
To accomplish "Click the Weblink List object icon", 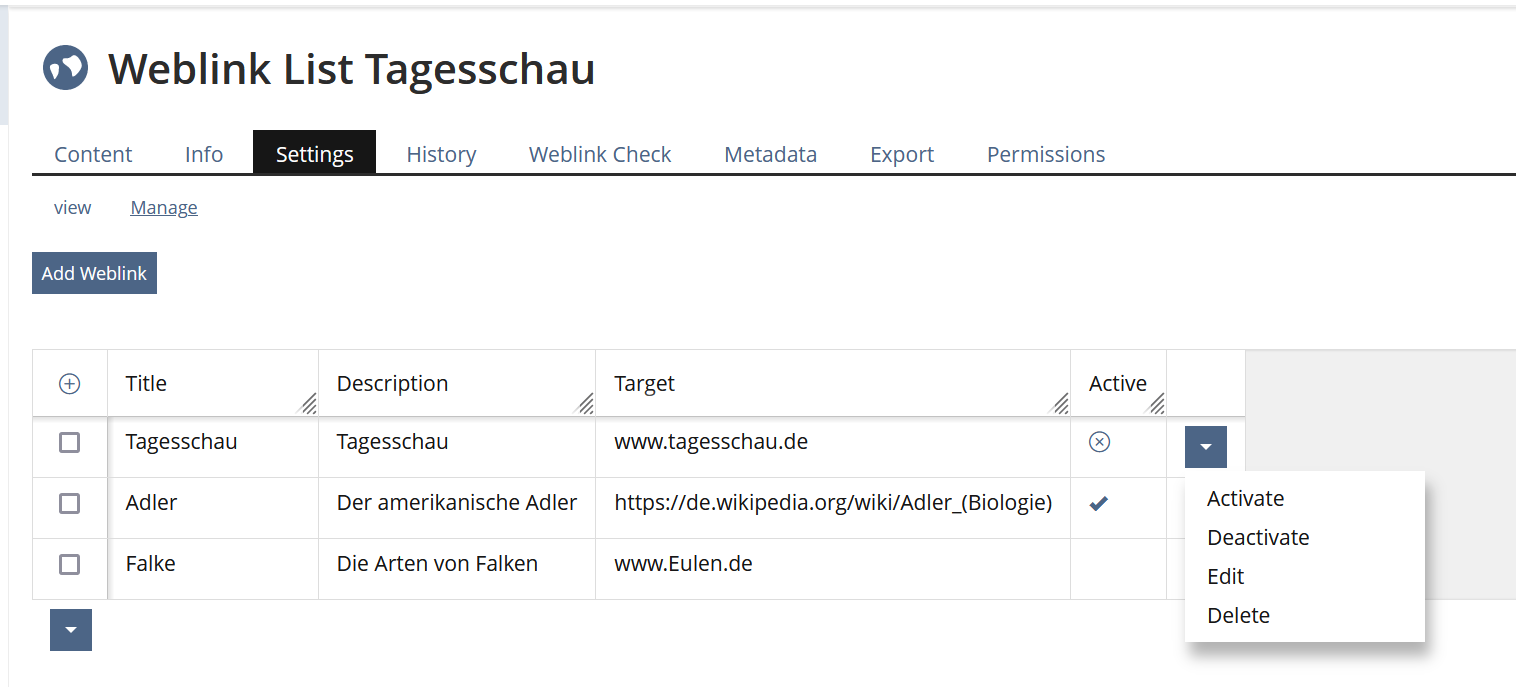I will [x=66, y=68].
